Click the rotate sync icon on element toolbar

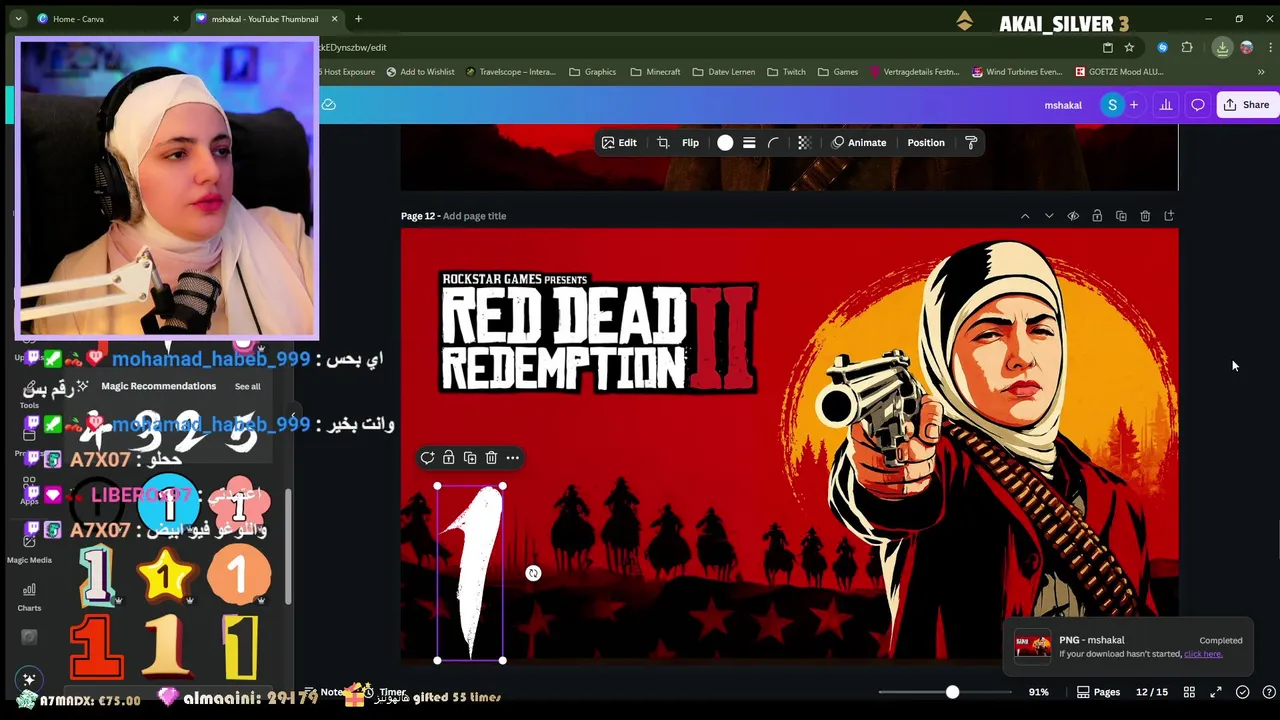pyautogui.click(x=427, y=458)
